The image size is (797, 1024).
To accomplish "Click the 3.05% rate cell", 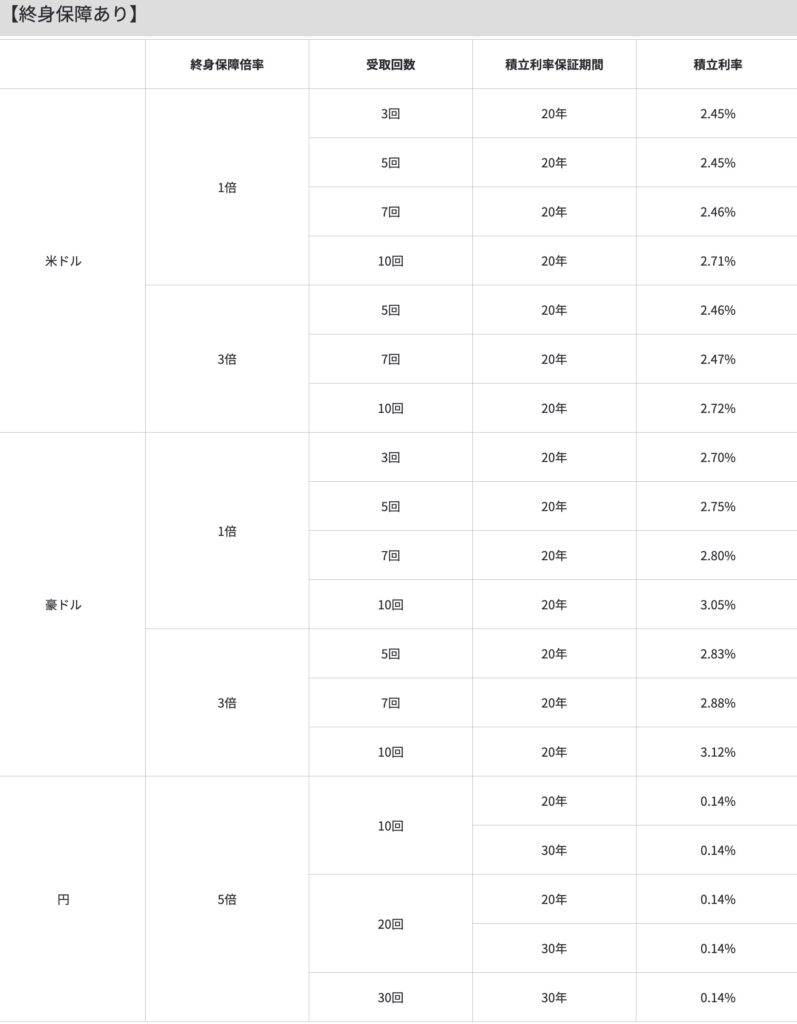I will tap(718, 605).
